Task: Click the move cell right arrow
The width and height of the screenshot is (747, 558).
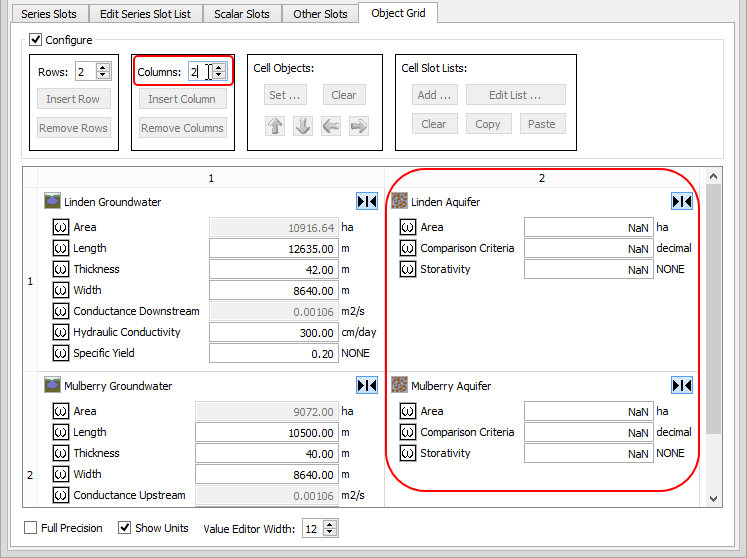Action: [358, 126]
